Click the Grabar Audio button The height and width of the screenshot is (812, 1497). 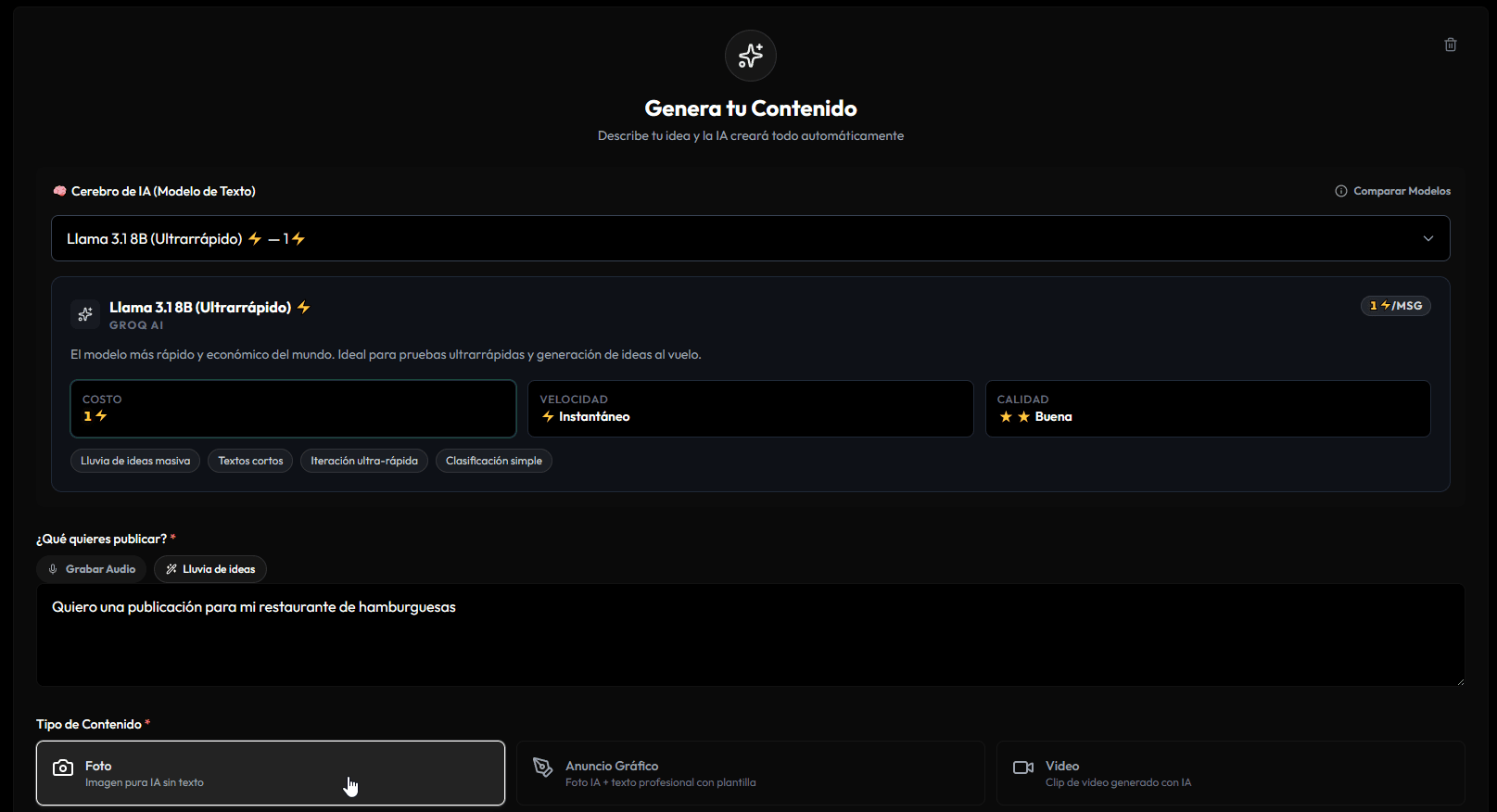[x=92, y=569]
